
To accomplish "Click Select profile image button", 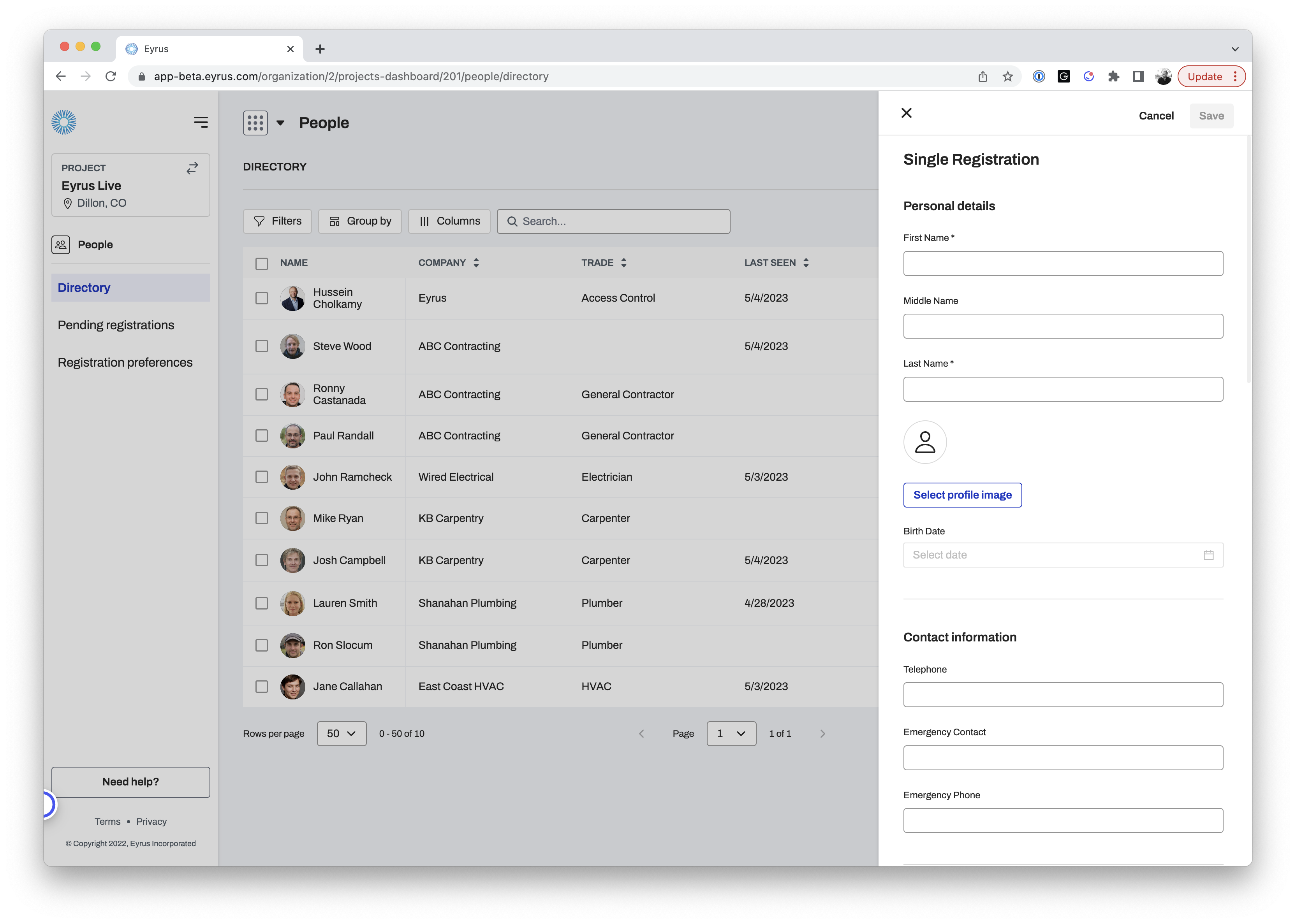I will 963,495.
